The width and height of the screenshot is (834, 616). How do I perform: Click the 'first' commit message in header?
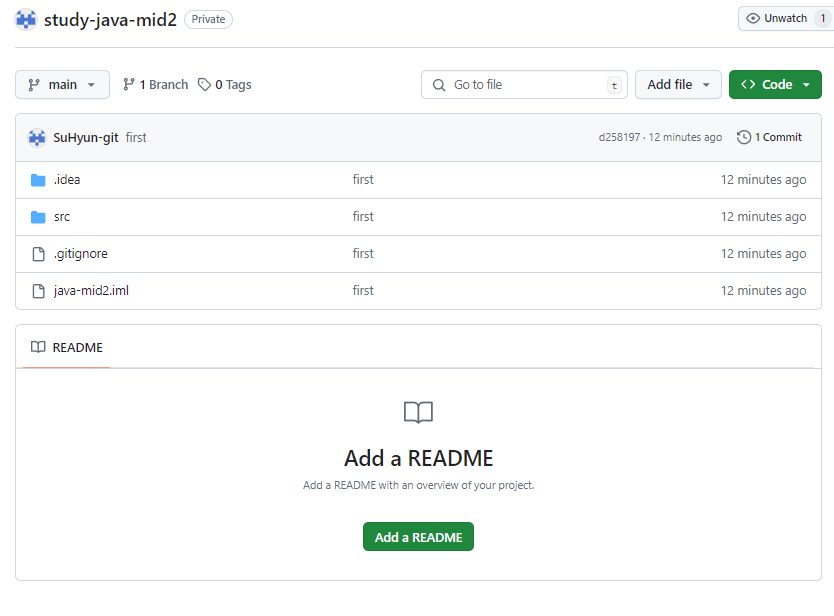(136, 138)
